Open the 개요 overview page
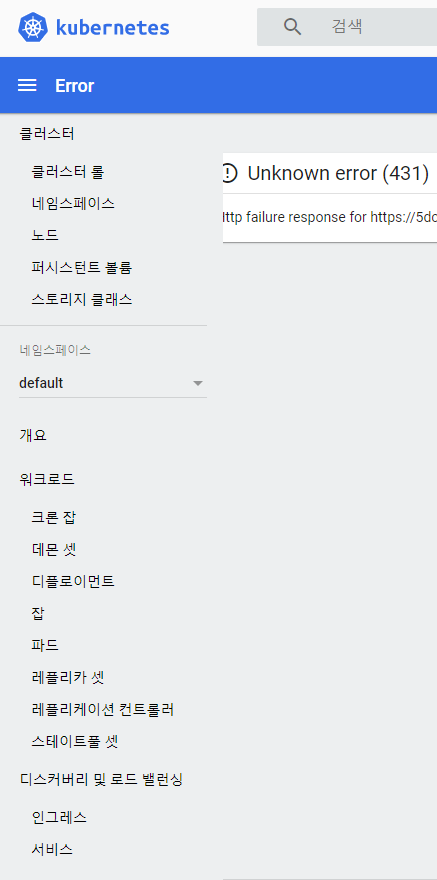The width and height of the screenshot is (437, 880). point(33,436)
